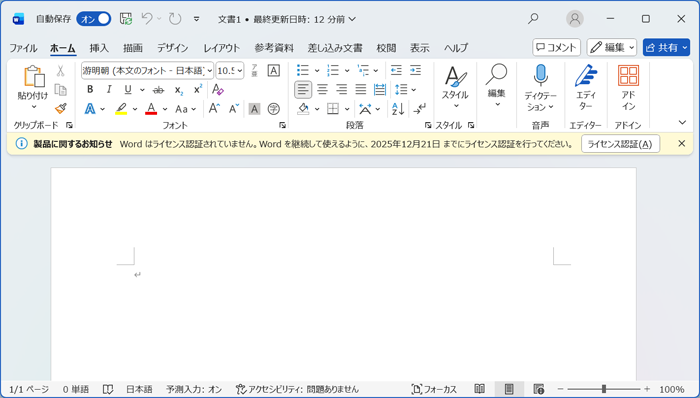Switch to the 挿入 tab

pos(99,48)
